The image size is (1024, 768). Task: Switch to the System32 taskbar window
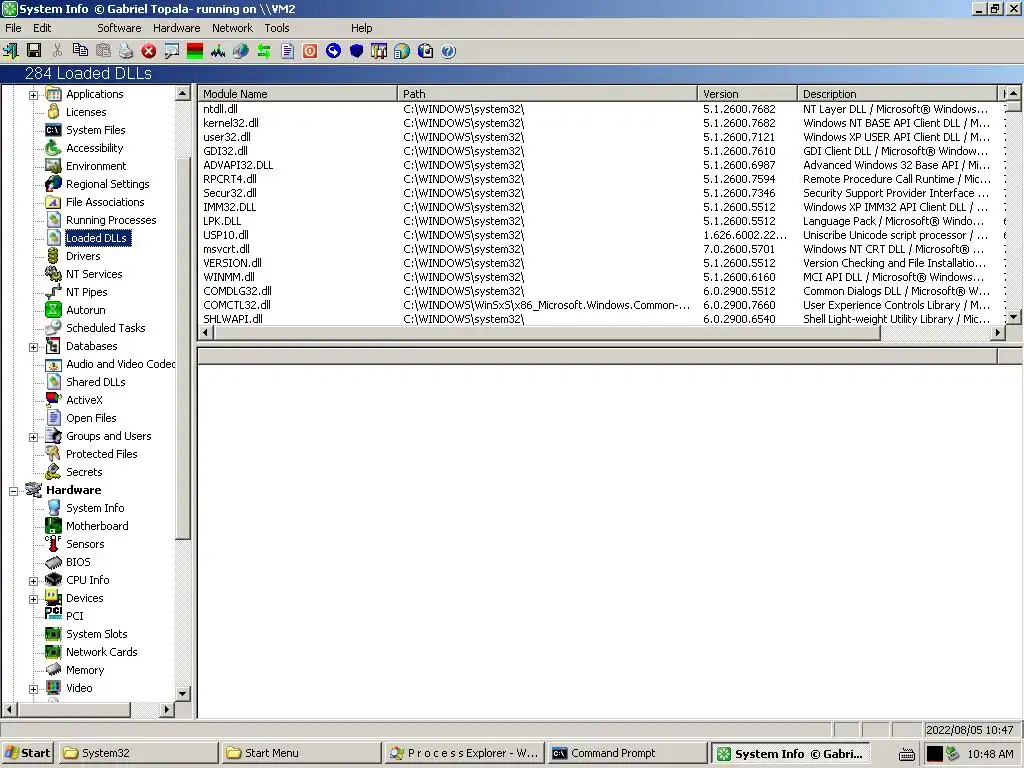[x=138, y=753]
